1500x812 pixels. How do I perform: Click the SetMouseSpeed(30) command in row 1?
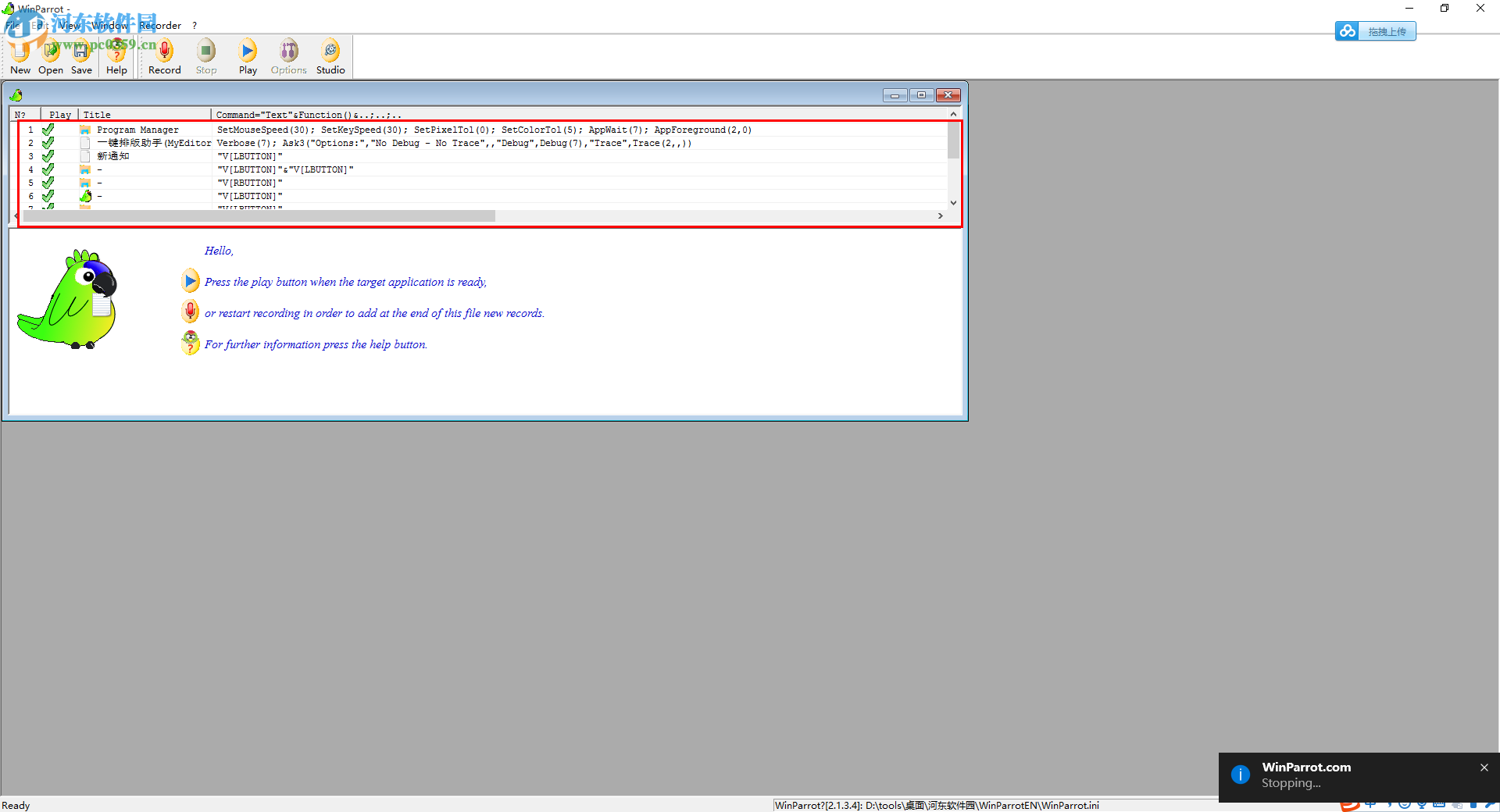pos(266,130)
